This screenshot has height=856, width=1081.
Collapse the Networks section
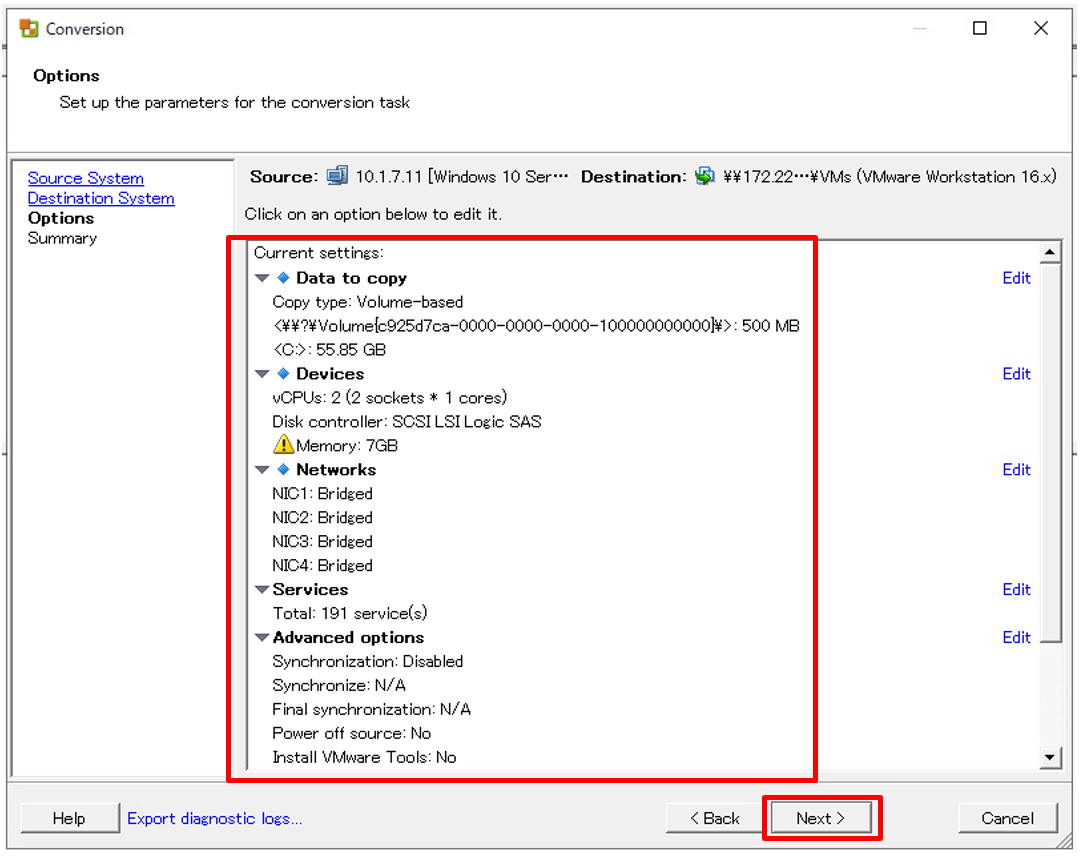pos(262,470)
